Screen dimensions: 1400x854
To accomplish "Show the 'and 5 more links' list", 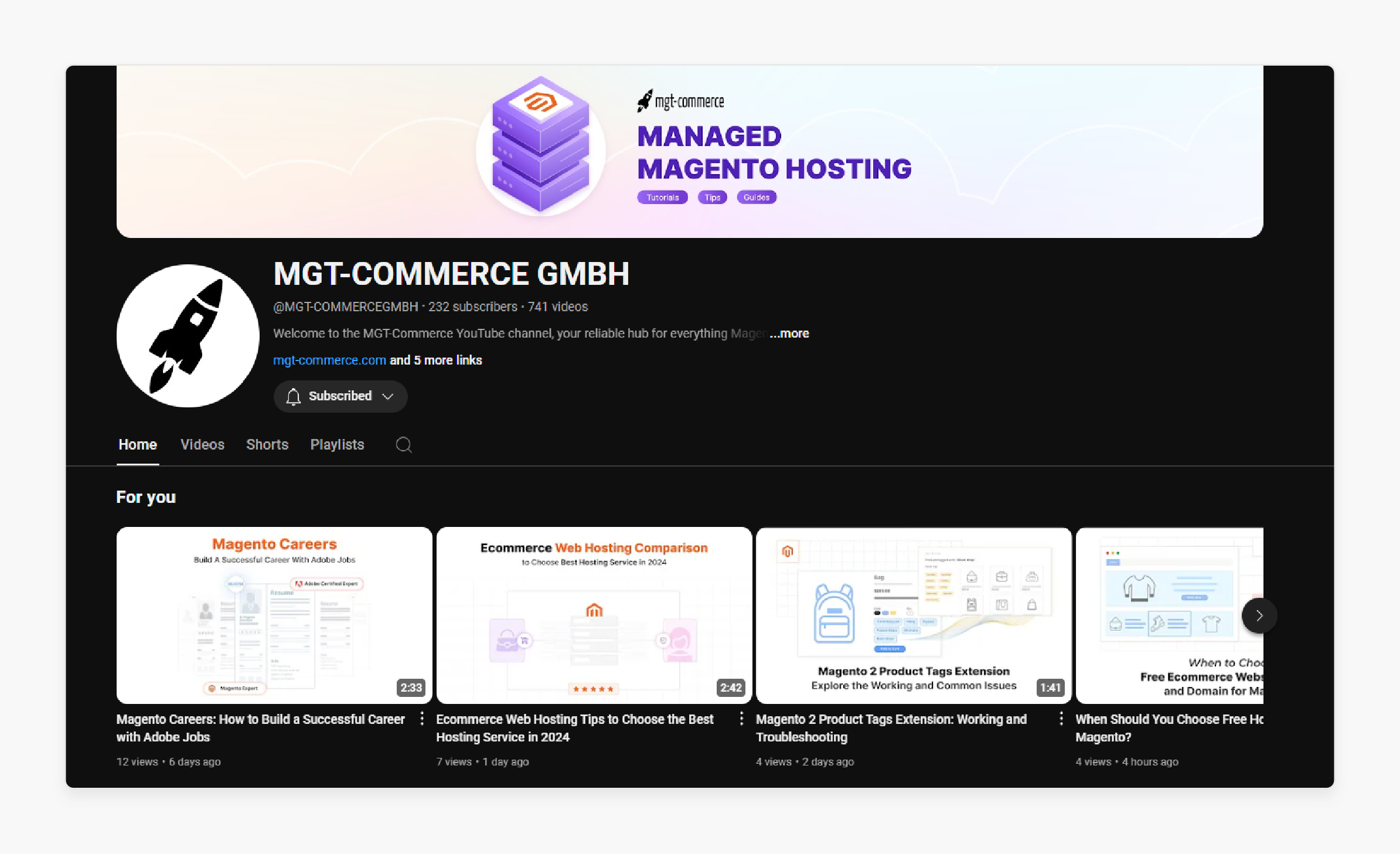I will tap(436, 360).
